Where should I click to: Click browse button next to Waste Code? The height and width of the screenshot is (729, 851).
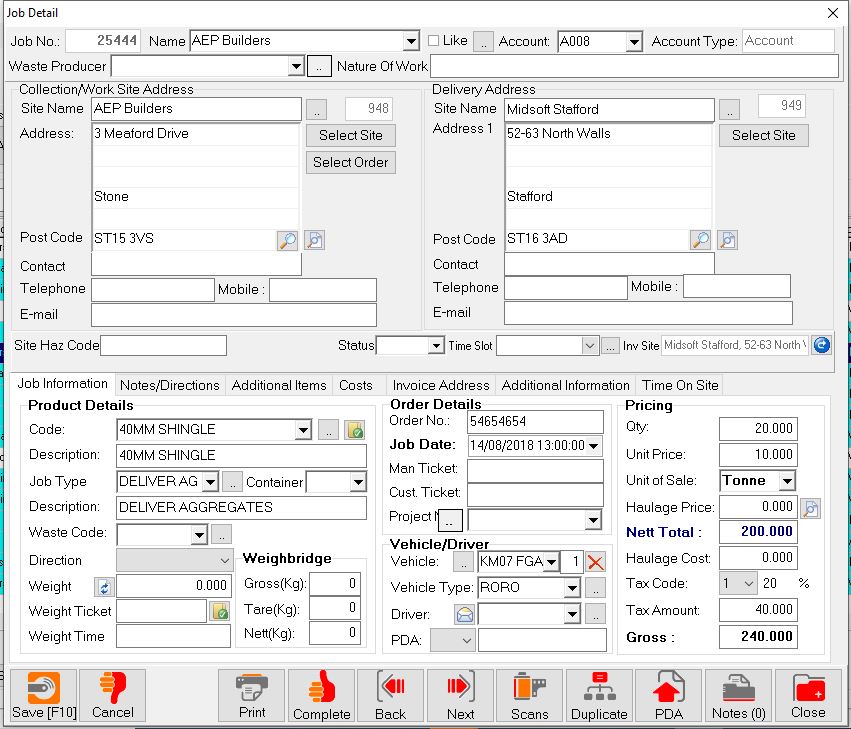(221, 534)
